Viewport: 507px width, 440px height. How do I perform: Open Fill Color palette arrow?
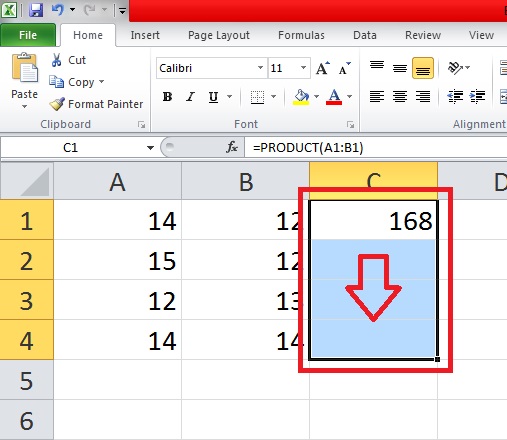click(316, 97)
